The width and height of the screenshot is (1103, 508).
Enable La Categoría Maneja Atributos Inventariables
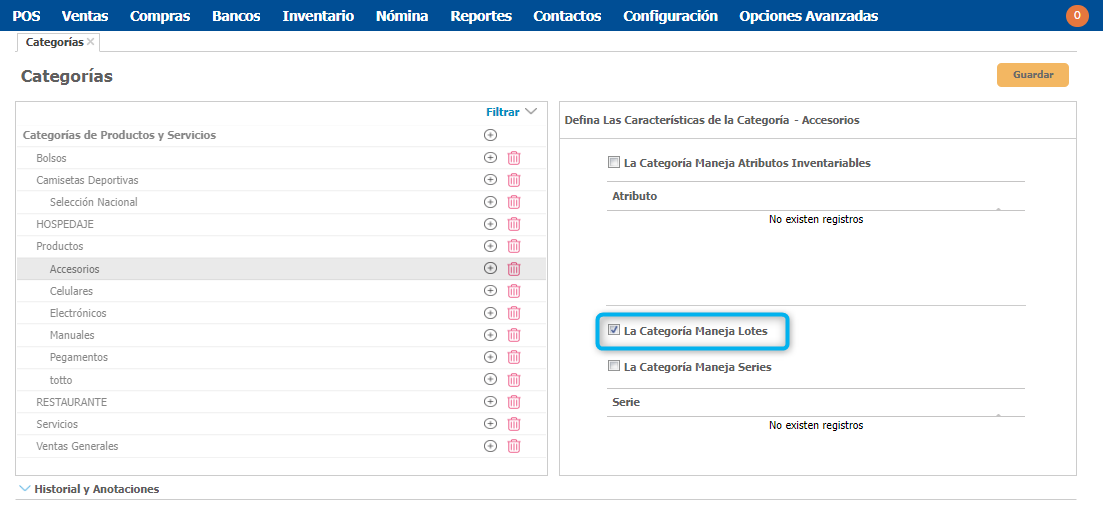(614, 162)
